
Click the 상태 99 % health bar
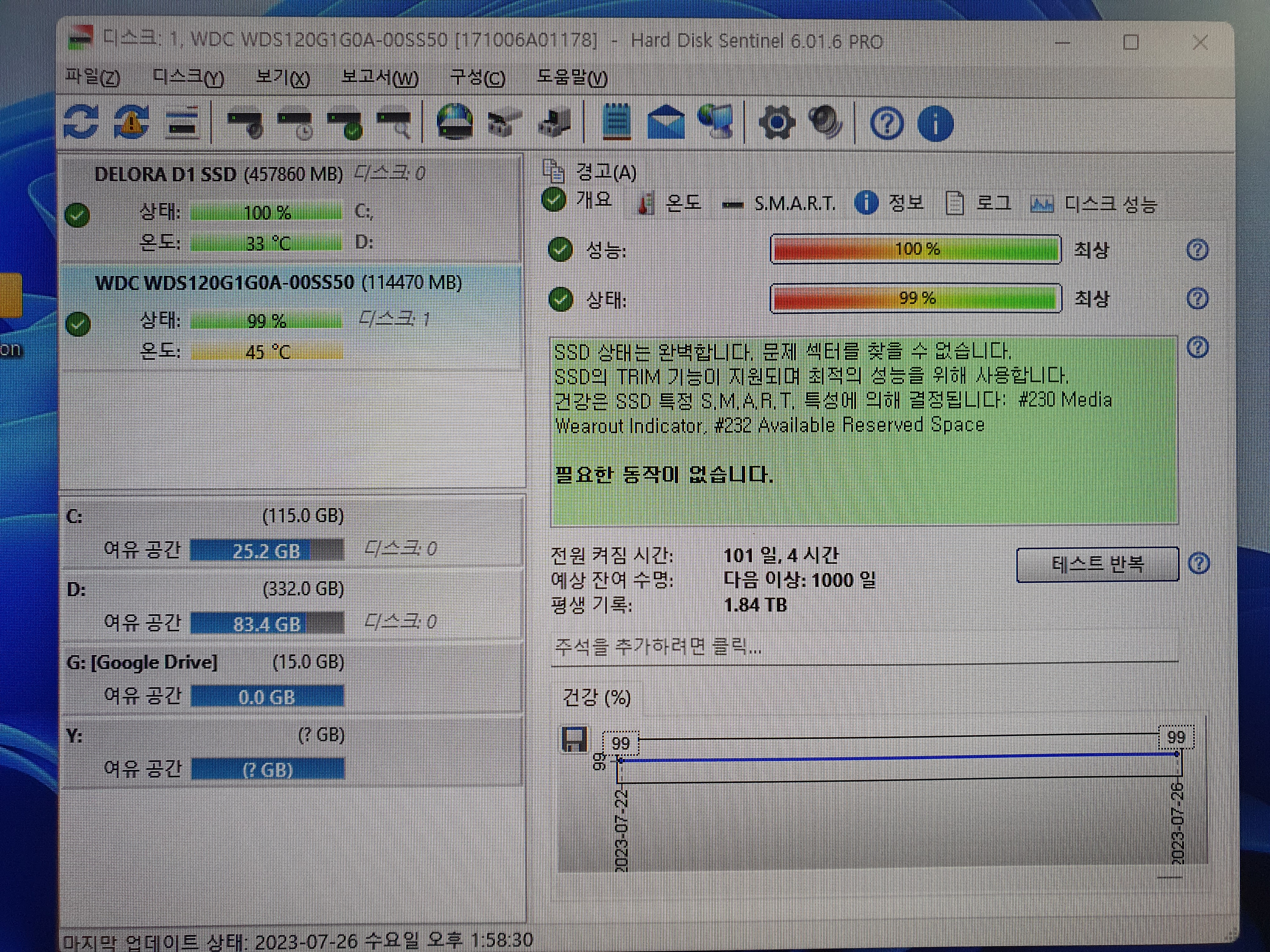pos(916,298)
